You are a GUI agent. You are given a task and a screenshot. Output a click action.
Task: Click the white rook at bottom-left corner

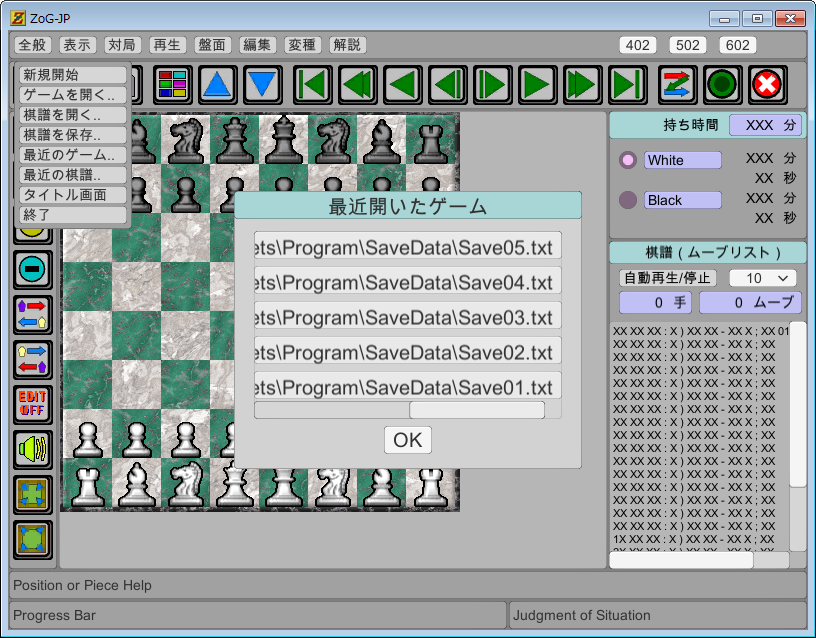87,486
